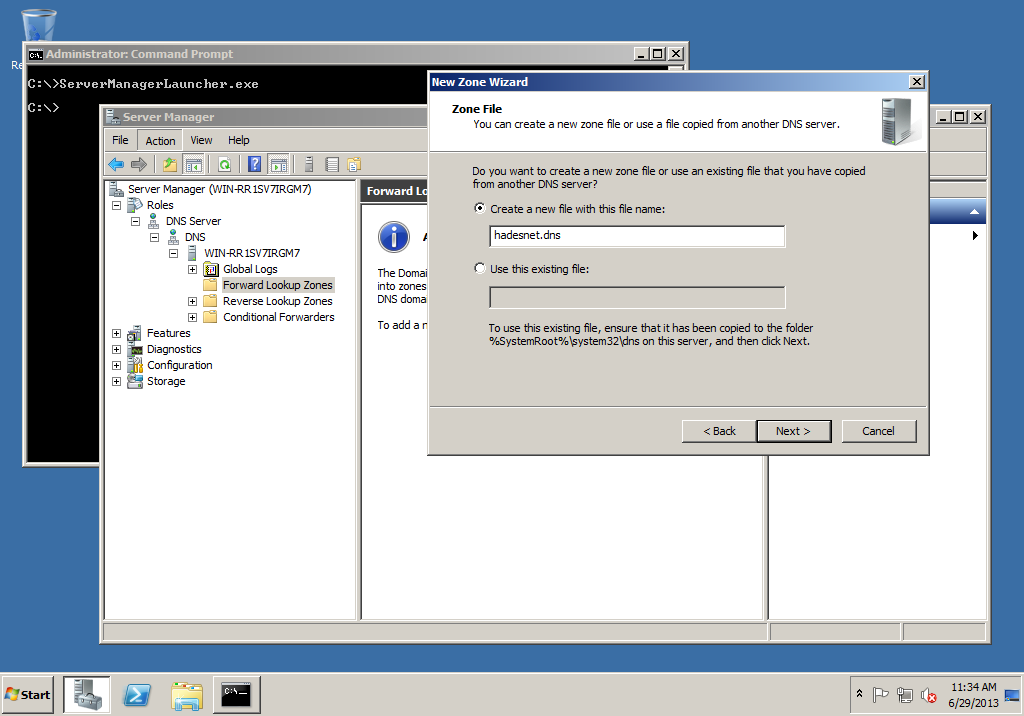Open PowerShell from the taskbar
The width and height of the screenshot is (1024, 716).
click(x=137, y=694)
